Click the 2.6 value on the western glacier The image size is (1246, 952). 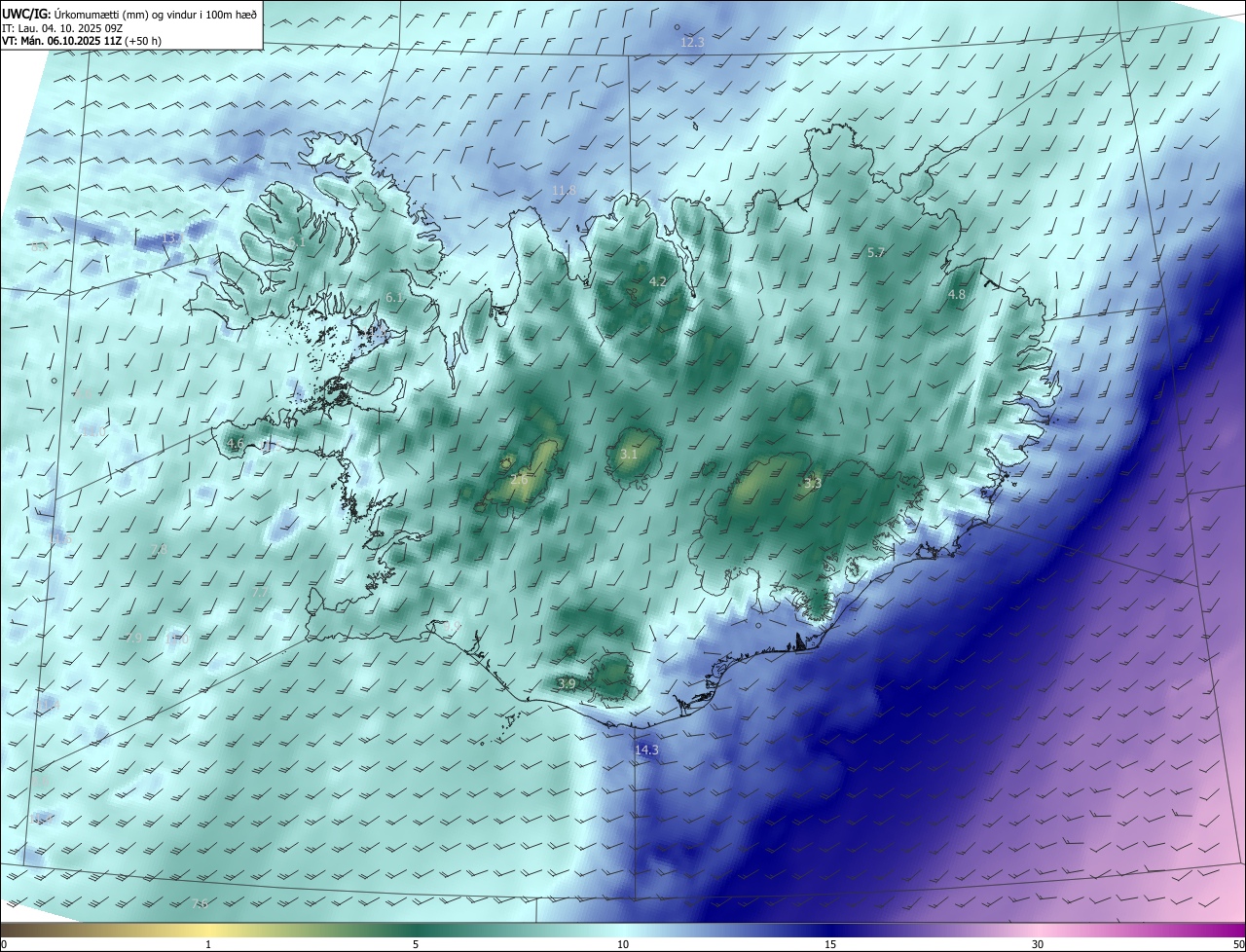pyautogui.click(x=519, y=479)
